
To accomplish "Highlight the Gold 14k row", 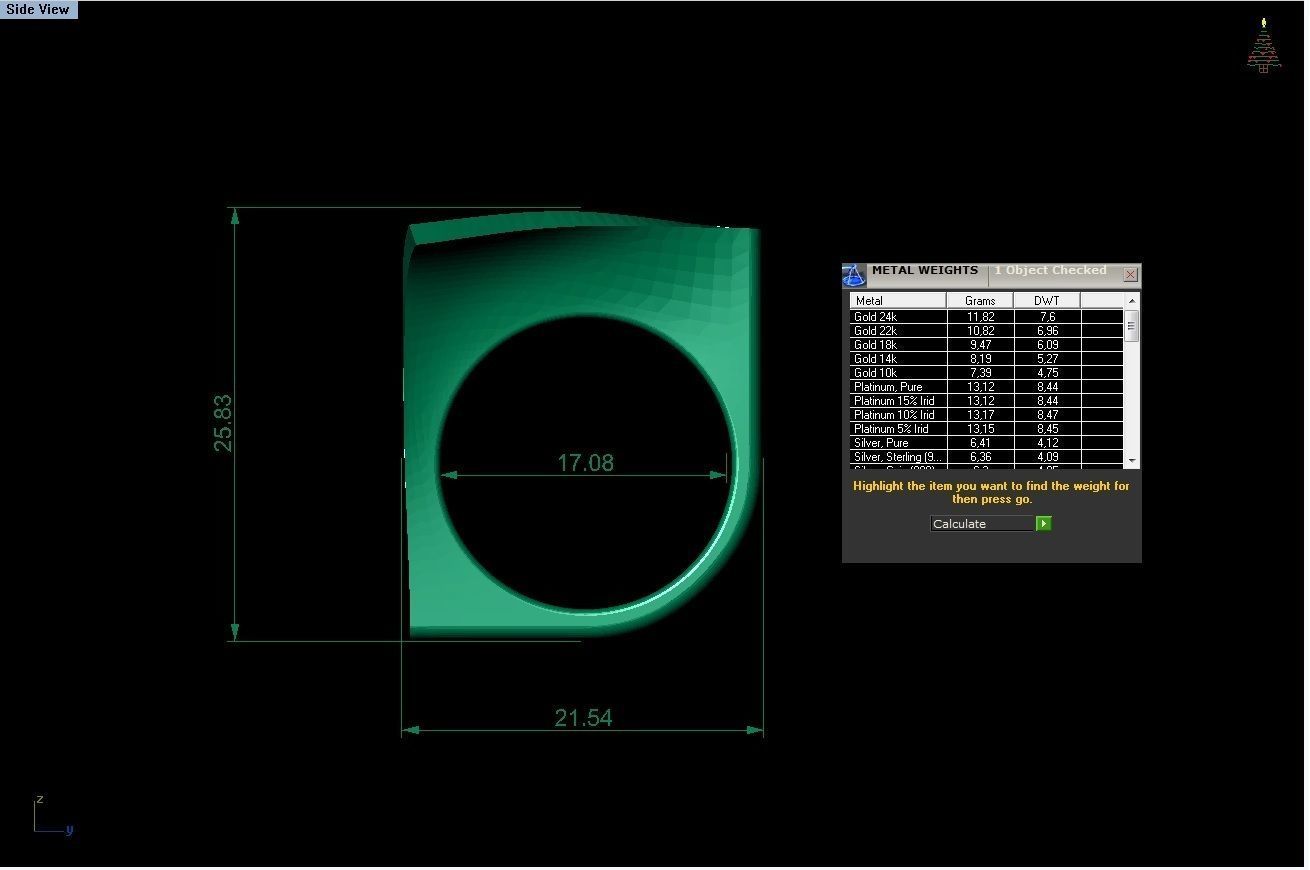I will (x=987, y=359).
